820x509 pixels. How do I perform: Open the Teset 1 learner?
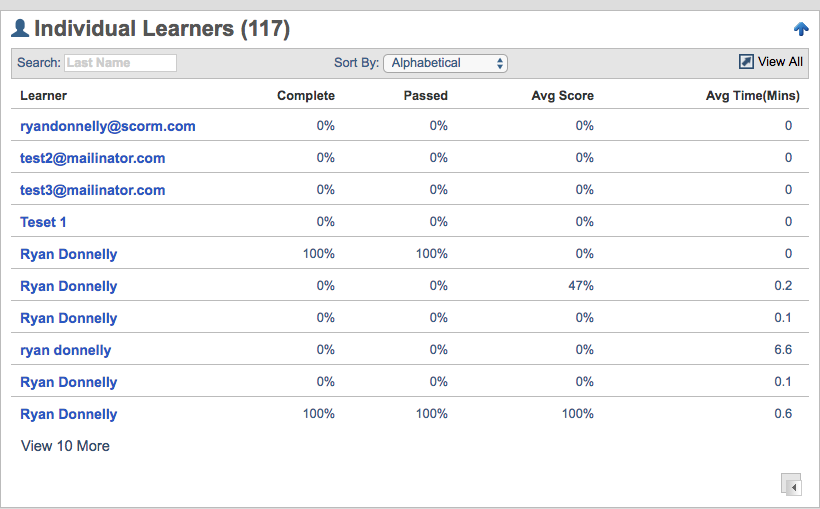click(43, 222)
